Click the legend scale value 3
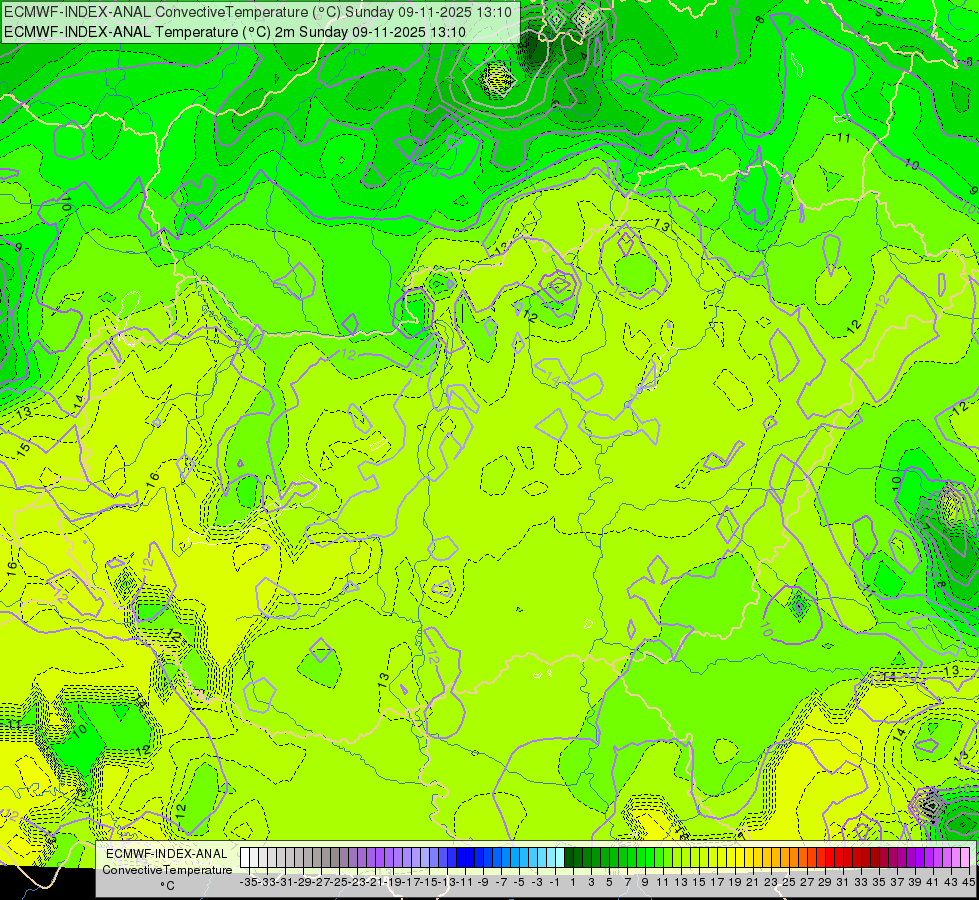The height and width of the screenshot is (900, 979). click(591, 882)
